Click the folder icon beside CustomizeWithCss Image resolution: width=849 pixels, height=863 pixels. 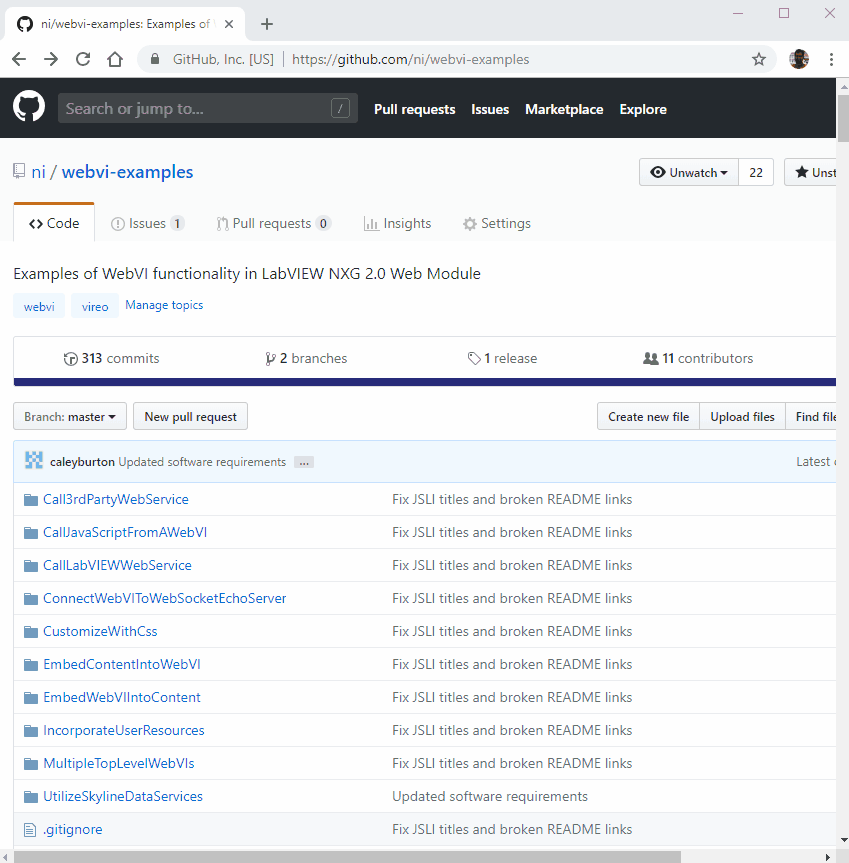pos(31,632)
